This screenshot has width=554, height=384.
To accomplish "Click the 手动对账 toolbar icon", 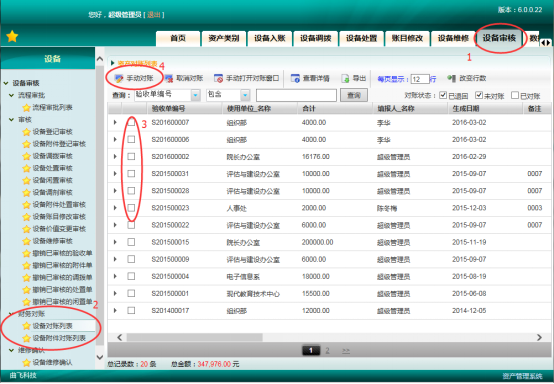I will [119, 78].
